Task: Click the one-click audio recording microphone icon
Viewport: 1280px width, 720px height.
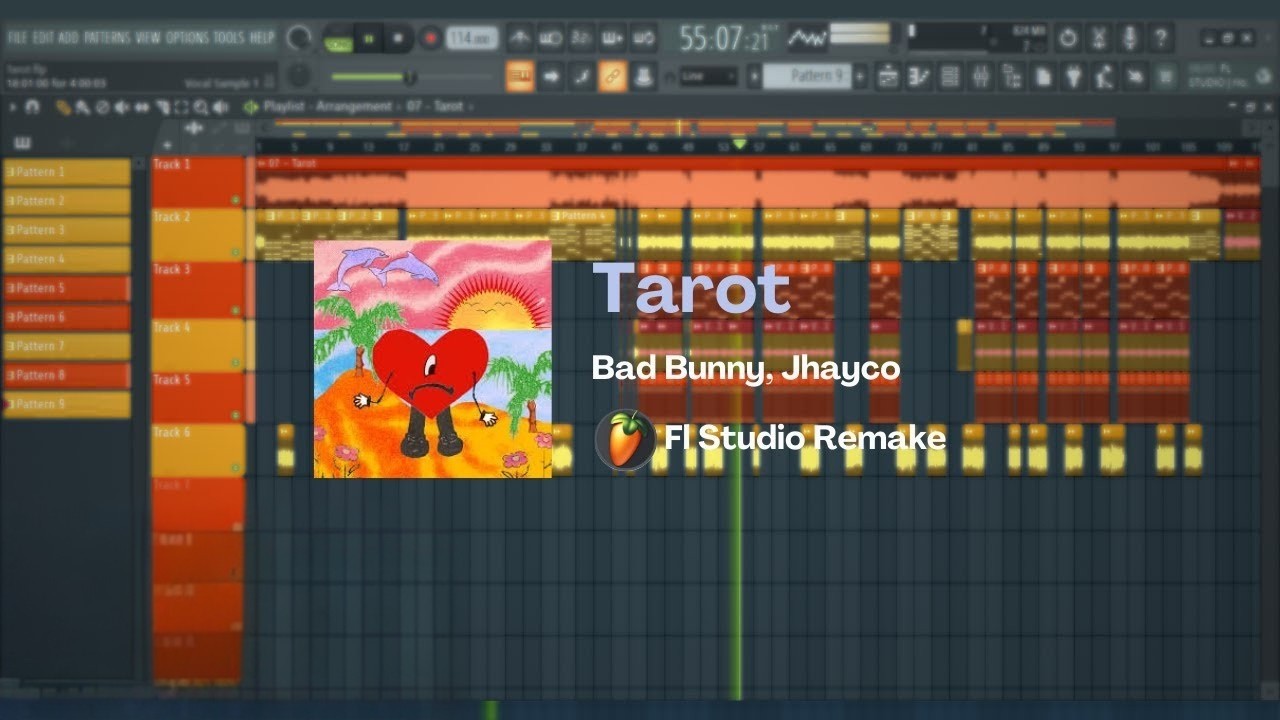Action: [1130, 39]
